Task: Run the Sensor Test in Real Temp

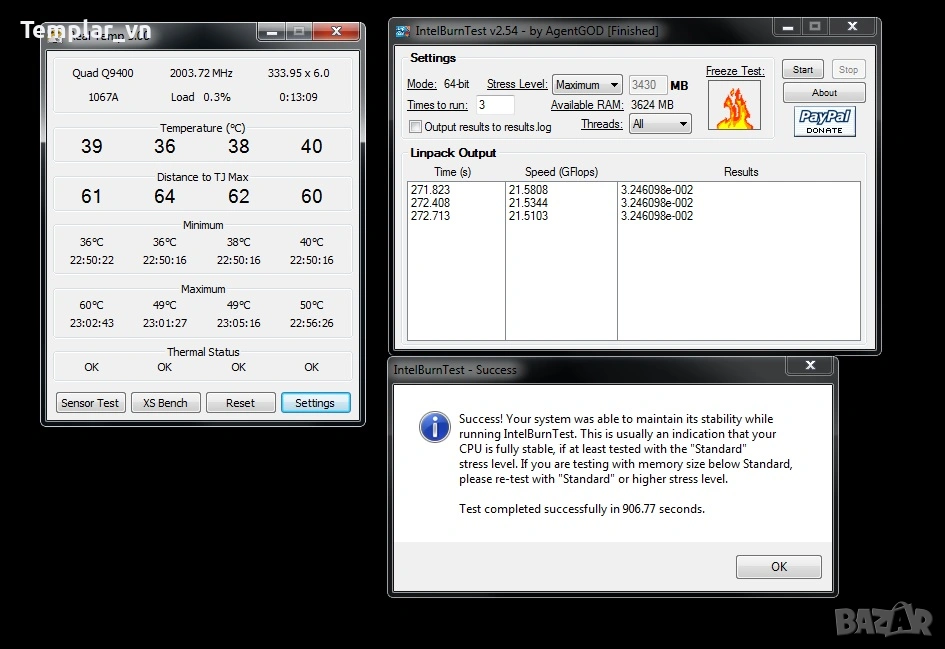Action: pos(90,403)
